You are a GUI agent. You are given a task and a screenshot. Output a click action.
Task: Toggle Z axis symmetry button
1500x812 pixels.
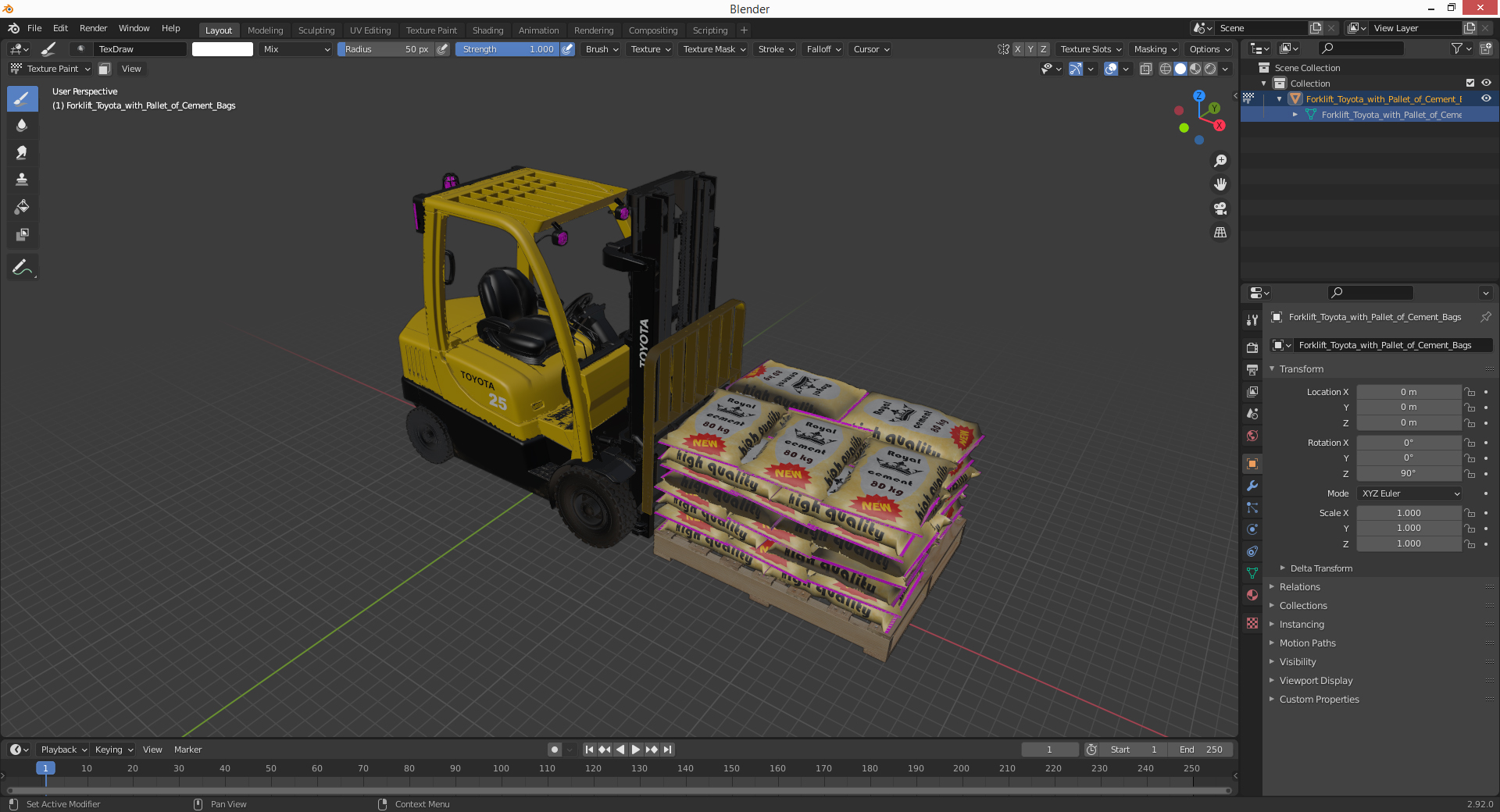(1043, 49)
